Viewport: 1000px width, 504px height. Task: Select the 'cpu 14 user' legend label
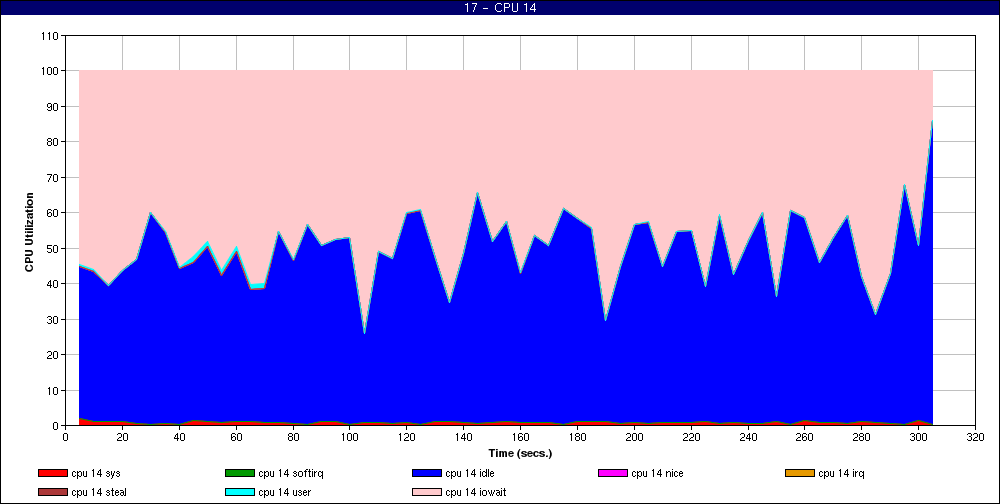point(284,493)
